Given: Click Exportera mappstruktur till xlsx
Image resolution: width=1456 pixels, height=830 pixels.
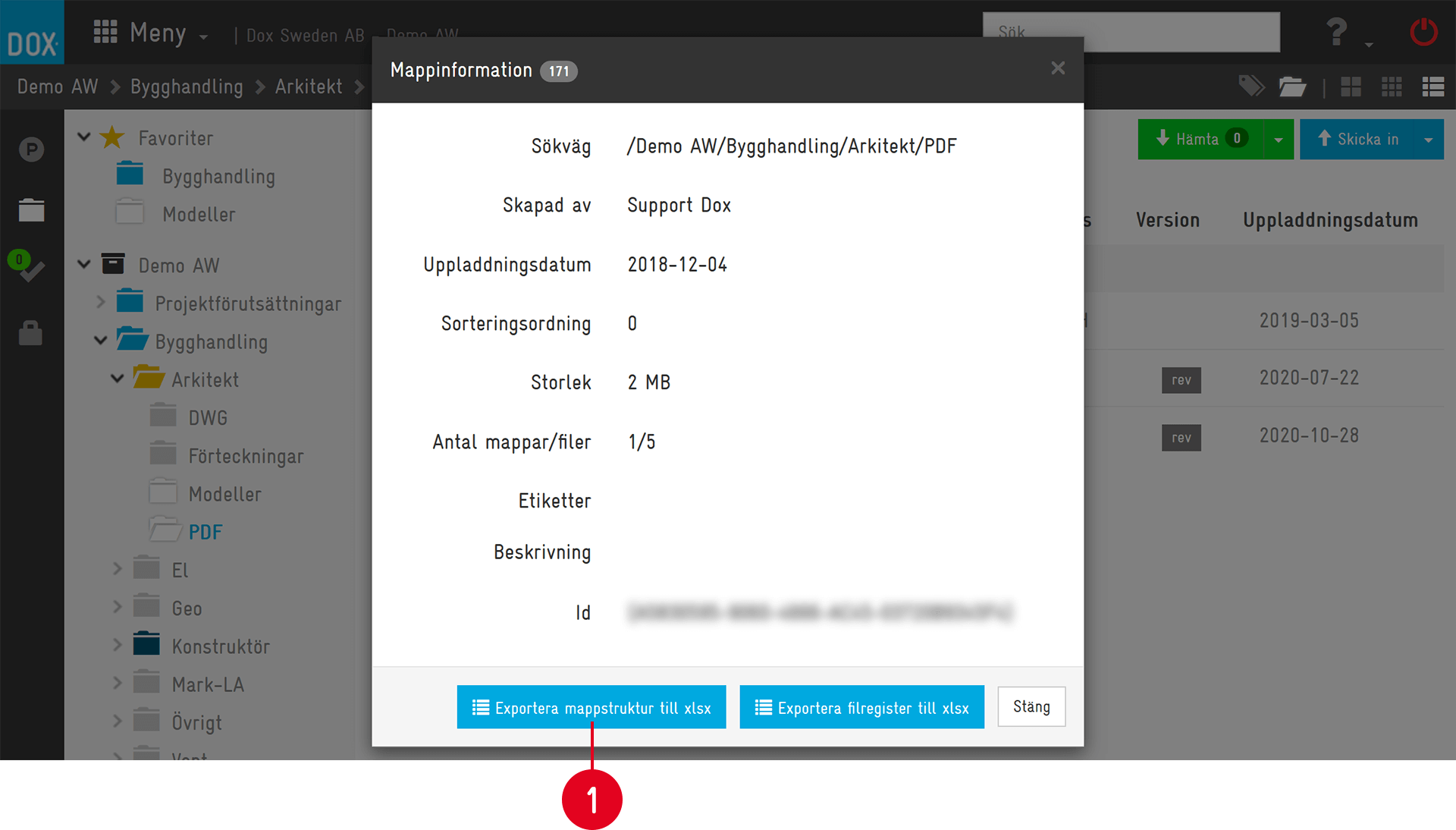Looking at the screenshot, I should pos(591,707).
